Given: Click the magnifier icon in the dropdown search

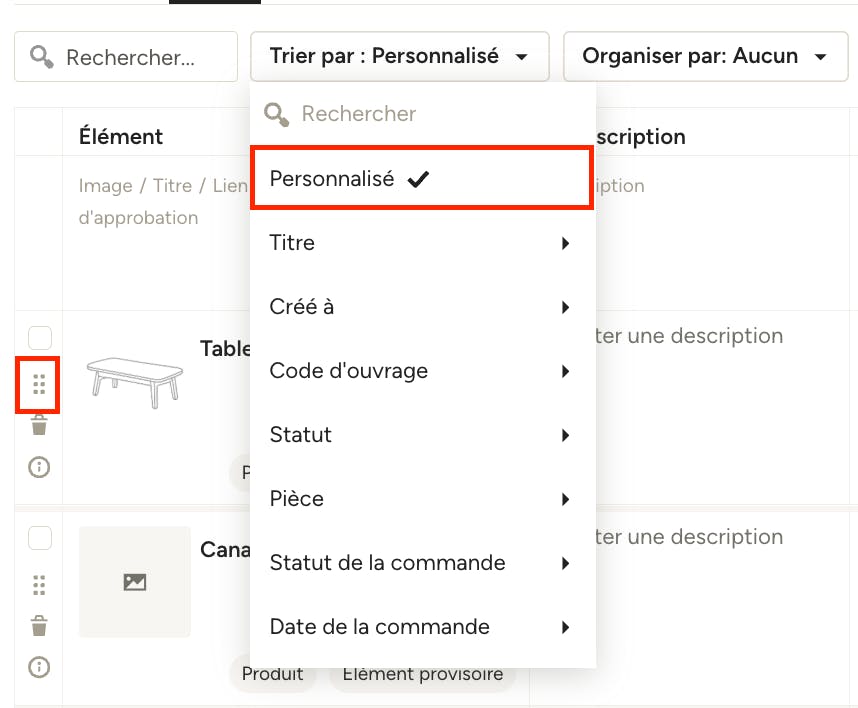Looking at the screenshot, I should click(x=276, y=114).
